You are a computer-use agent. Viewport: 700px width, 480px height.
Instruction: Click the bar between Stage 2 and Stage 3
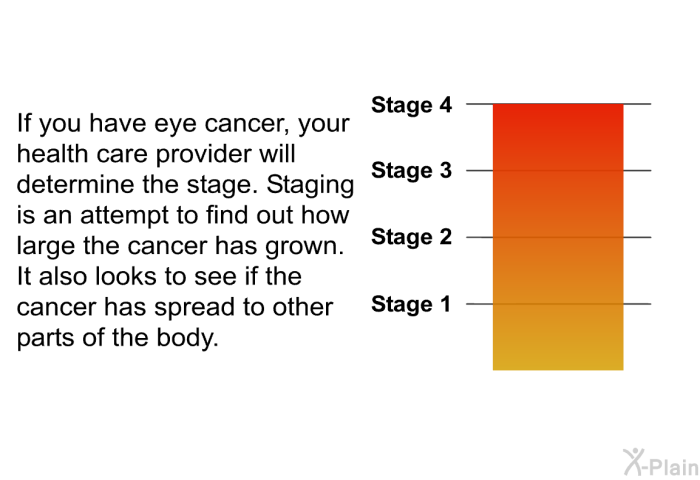(x=557, y=204)
